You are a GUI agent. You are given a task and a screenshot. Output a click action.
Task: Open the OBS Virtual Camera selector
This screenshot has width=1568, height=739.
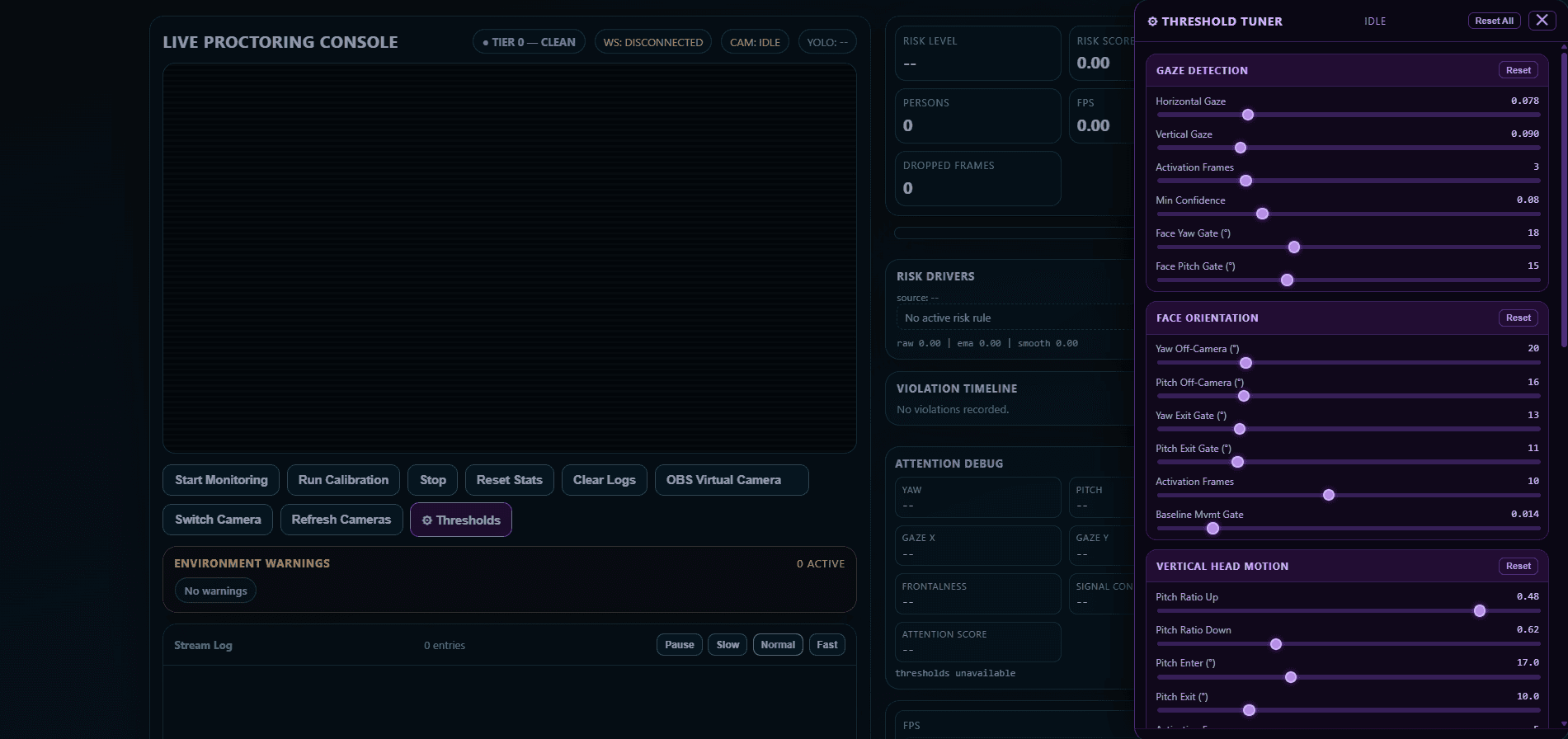(732, 480)
